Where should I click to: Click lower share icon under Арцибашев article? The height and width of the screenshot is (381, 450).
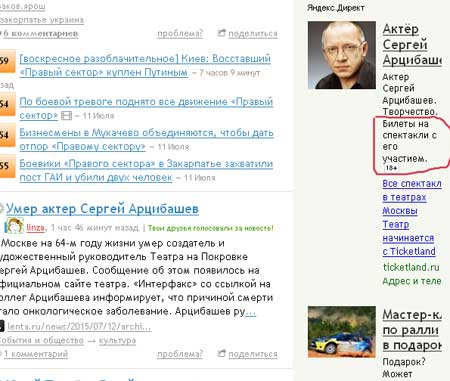point(222,353)
